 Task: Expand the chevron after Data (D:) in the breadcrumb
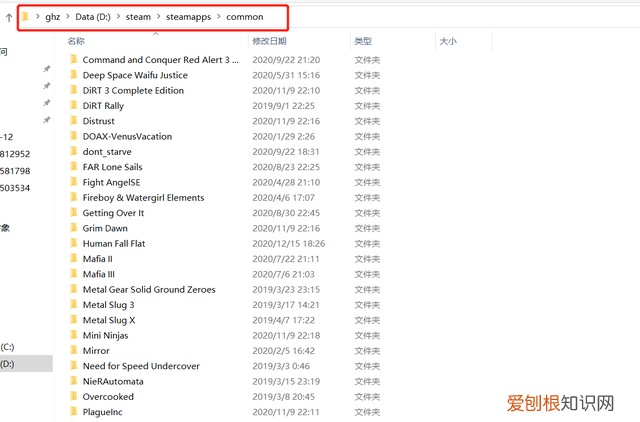[118, 17]
